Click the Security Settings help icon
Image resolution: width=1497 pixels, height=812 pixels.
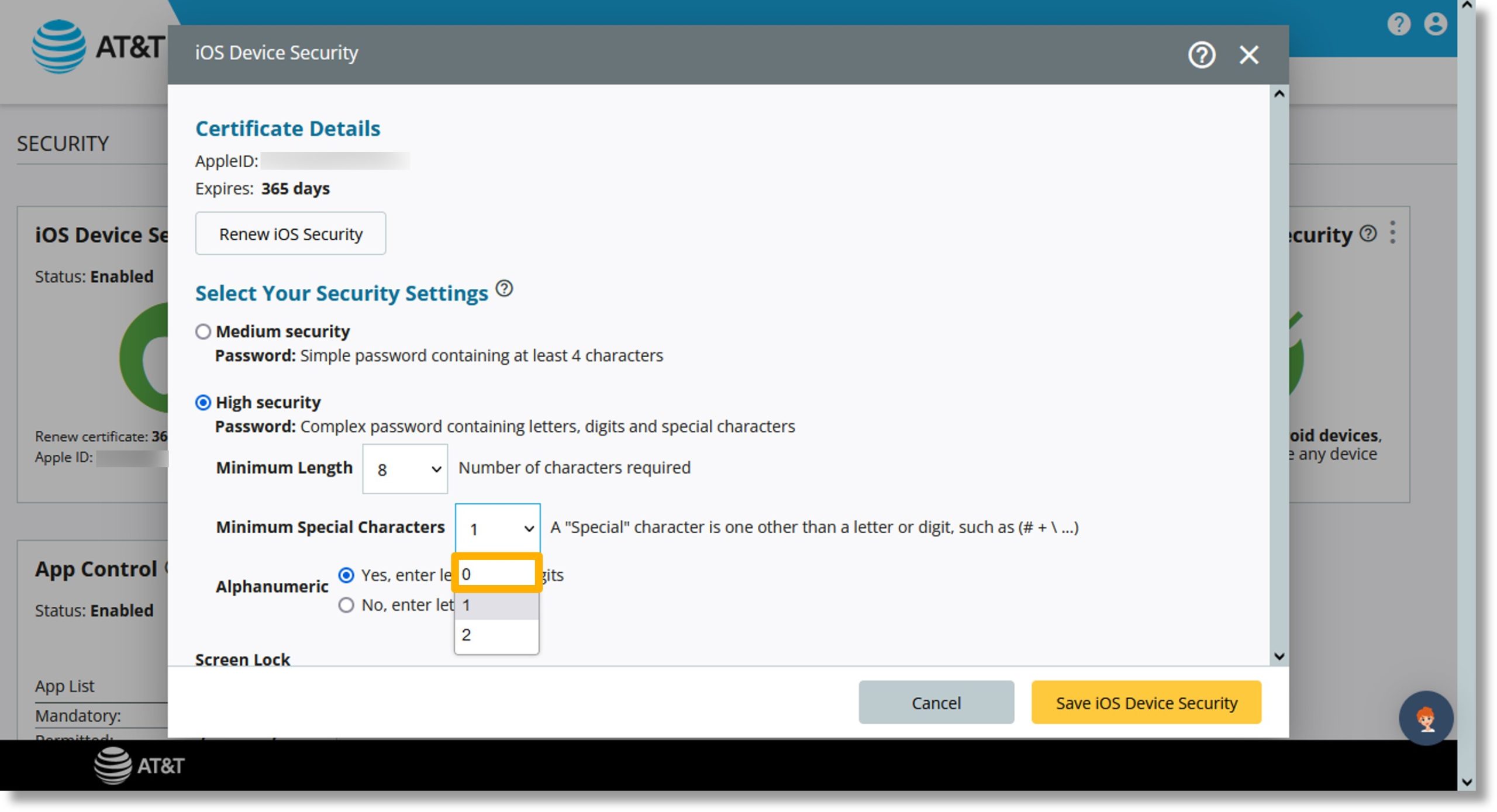pyautogui.click(x=511, y=291)
